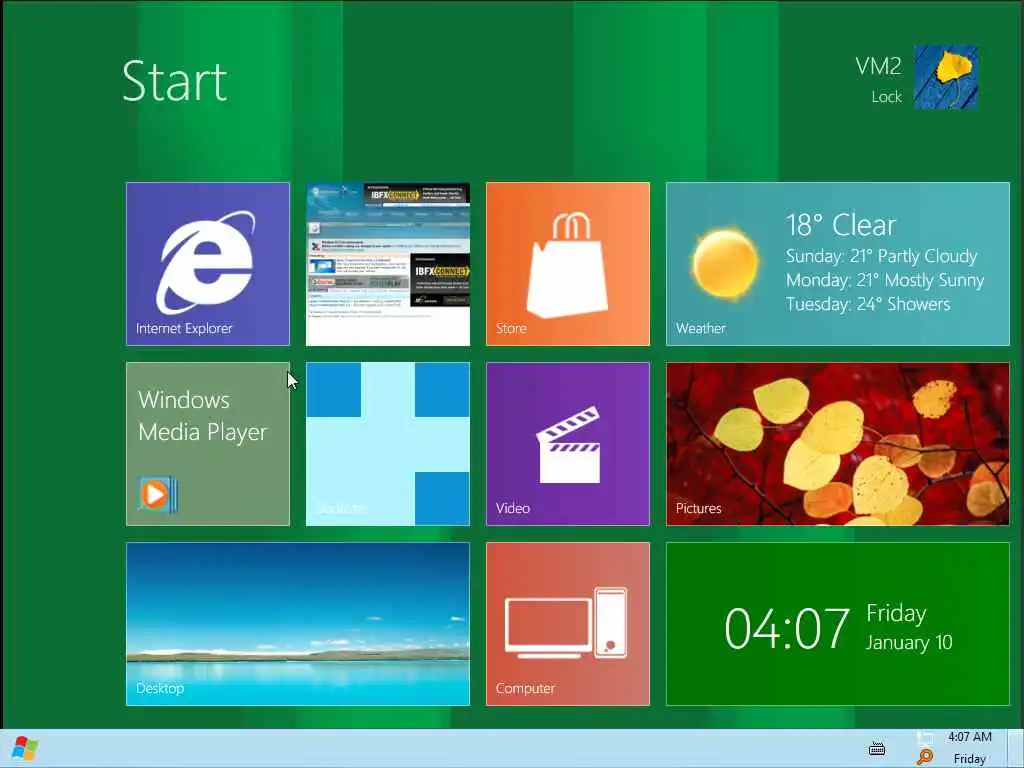Launch the Video clapperboard tile
1024x768 pixels.
[x=568, y=443]
